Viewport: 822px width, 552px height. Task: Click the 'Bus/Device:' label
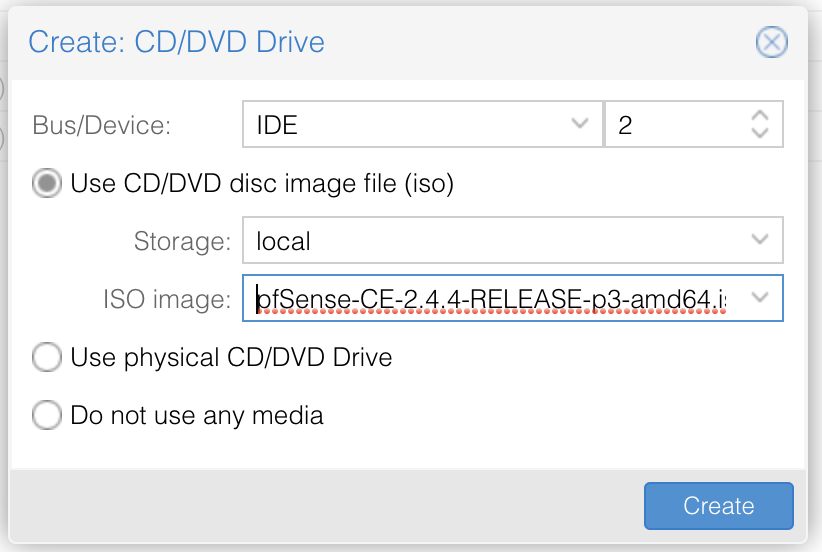coord(102,126)
